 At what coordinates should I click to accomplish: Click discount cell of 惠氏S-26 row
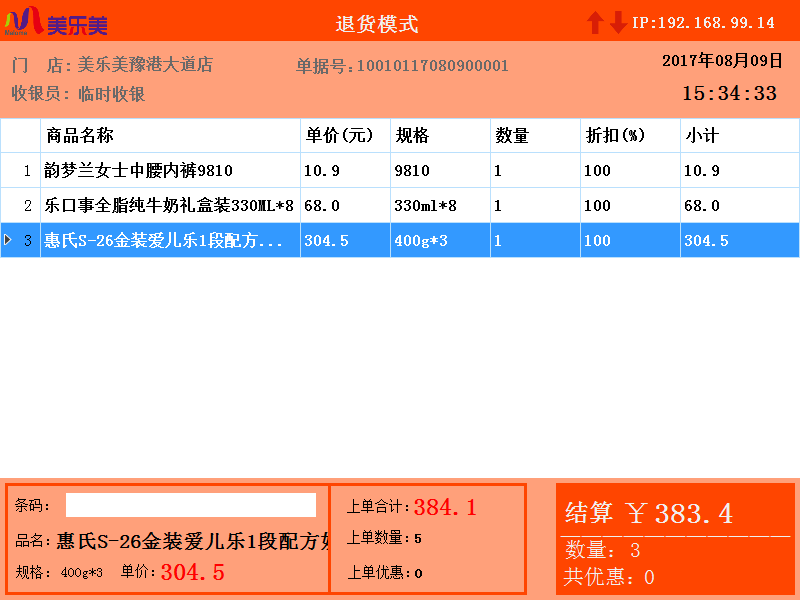630,240
